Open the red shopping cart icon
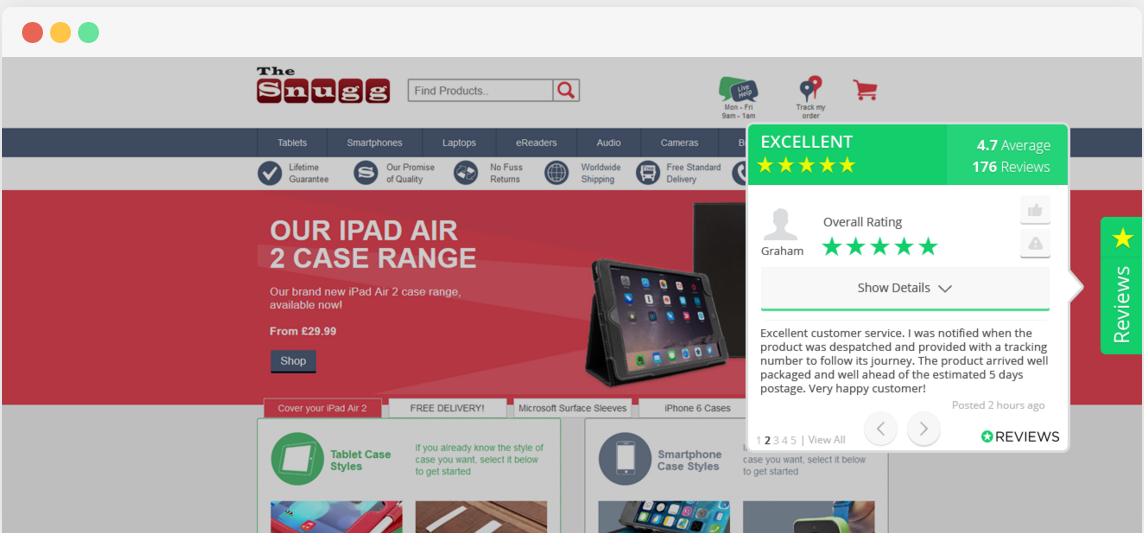 (865, 90)
